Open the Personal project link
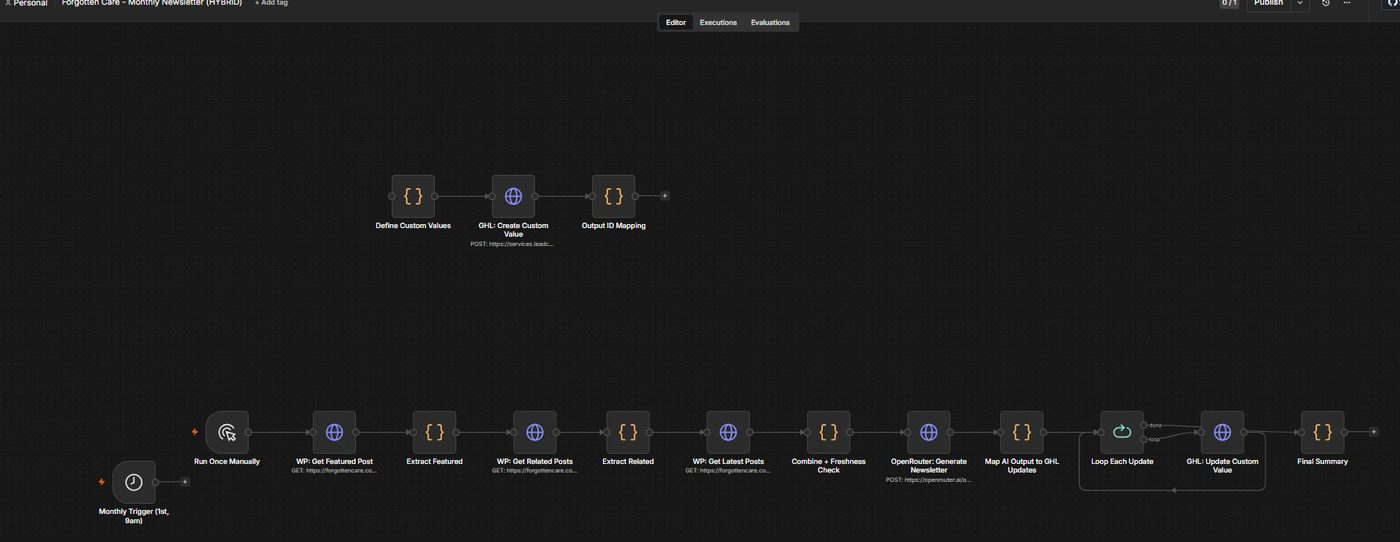The image size is (1400, 542). tap(26, 3)
